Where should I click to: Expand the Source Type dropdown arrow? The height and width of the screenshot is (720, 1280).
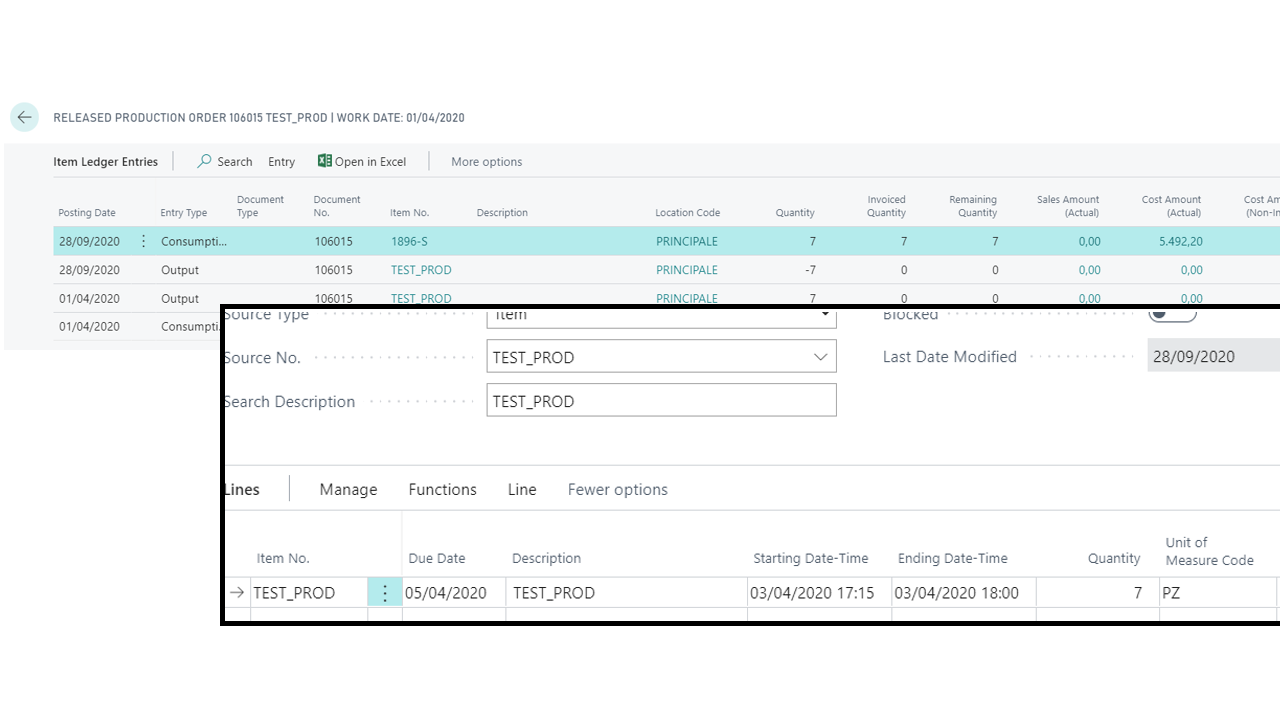(825, 315)
